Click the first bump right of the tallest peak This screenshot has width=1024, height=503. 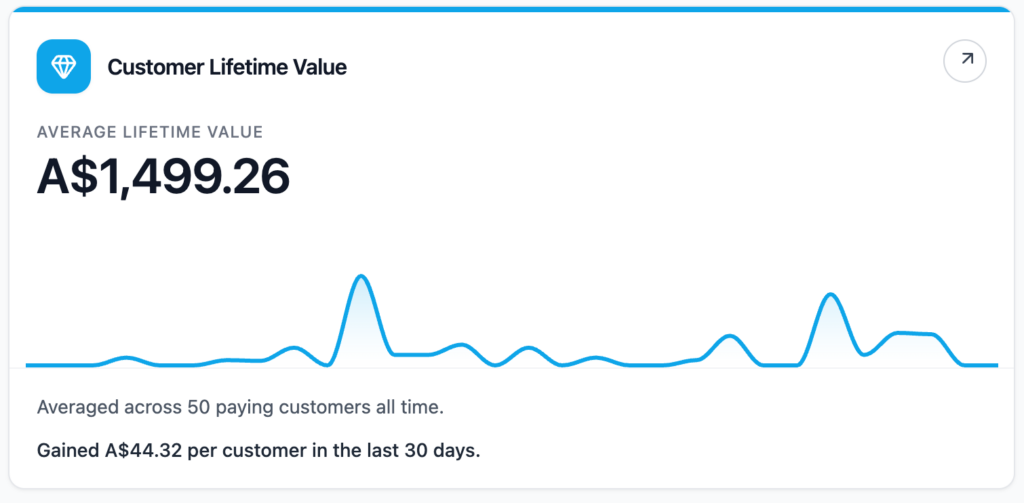point(461,345)
